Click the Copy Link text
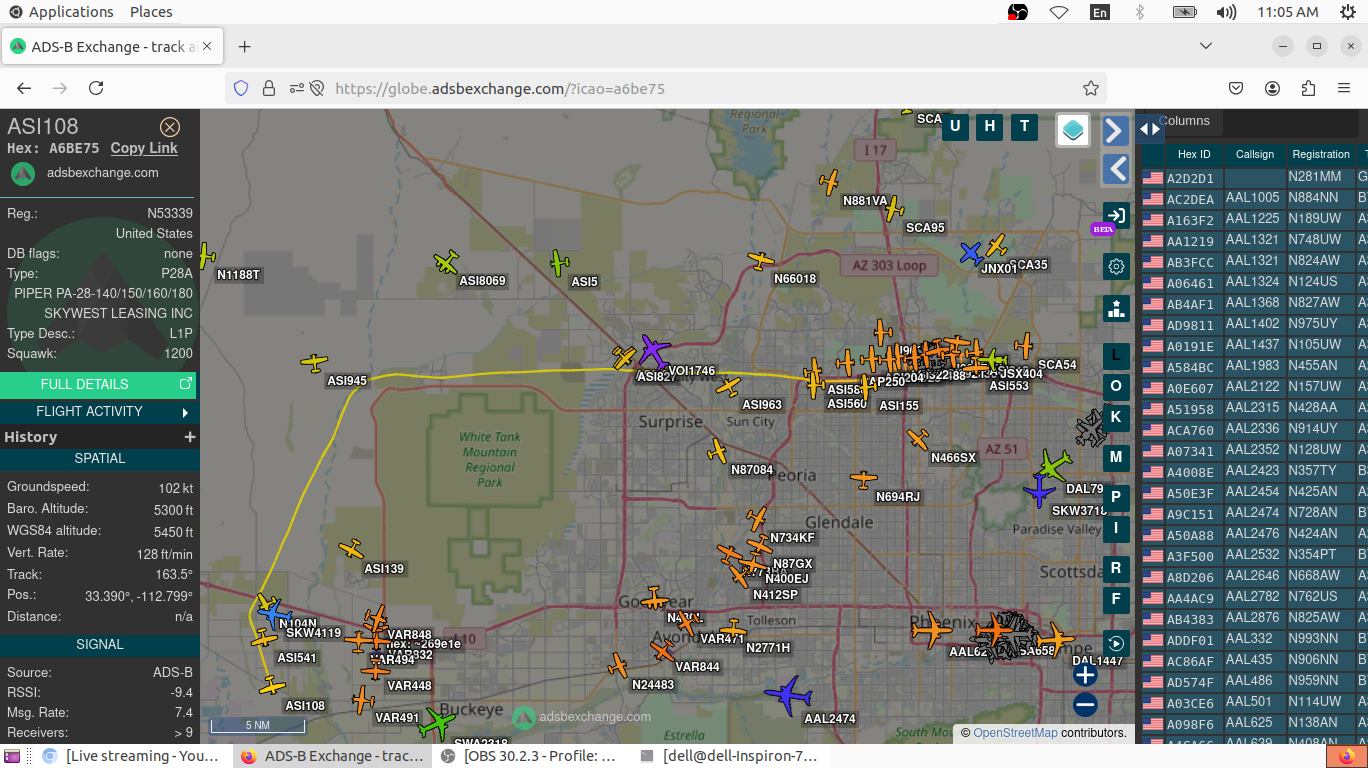Screen dimensions: 1368x768 [x=144, y=148]
